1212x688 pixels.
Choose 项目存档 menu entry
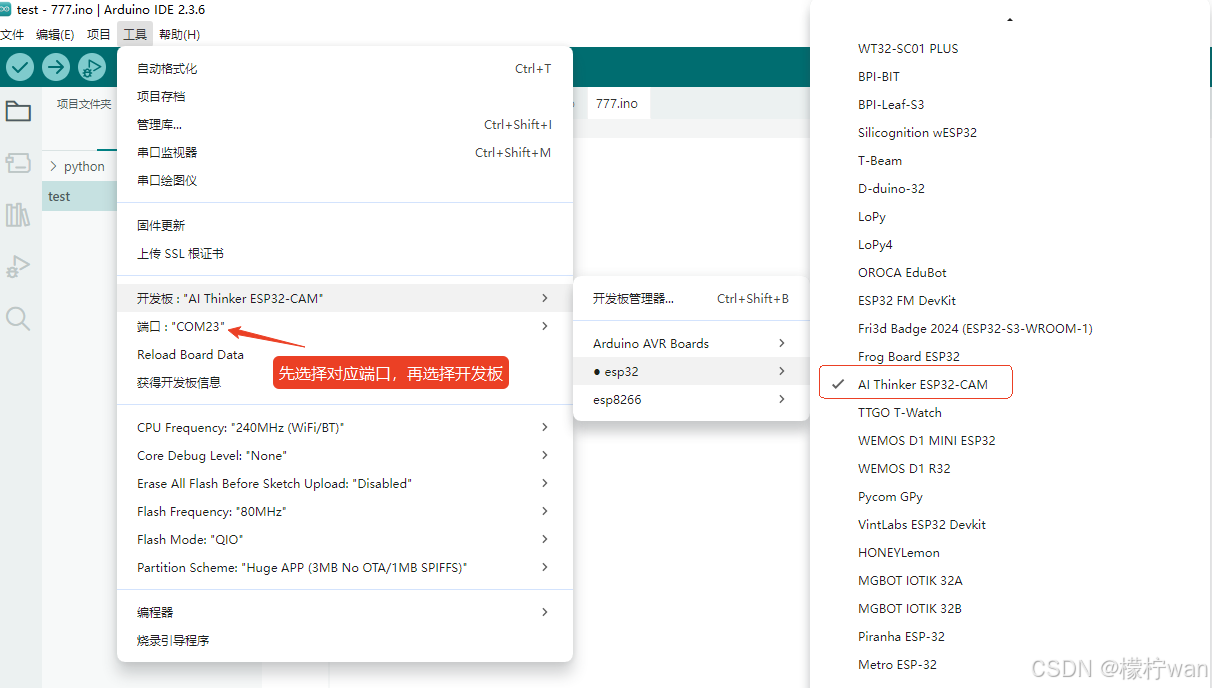click(x=344, y=97)
